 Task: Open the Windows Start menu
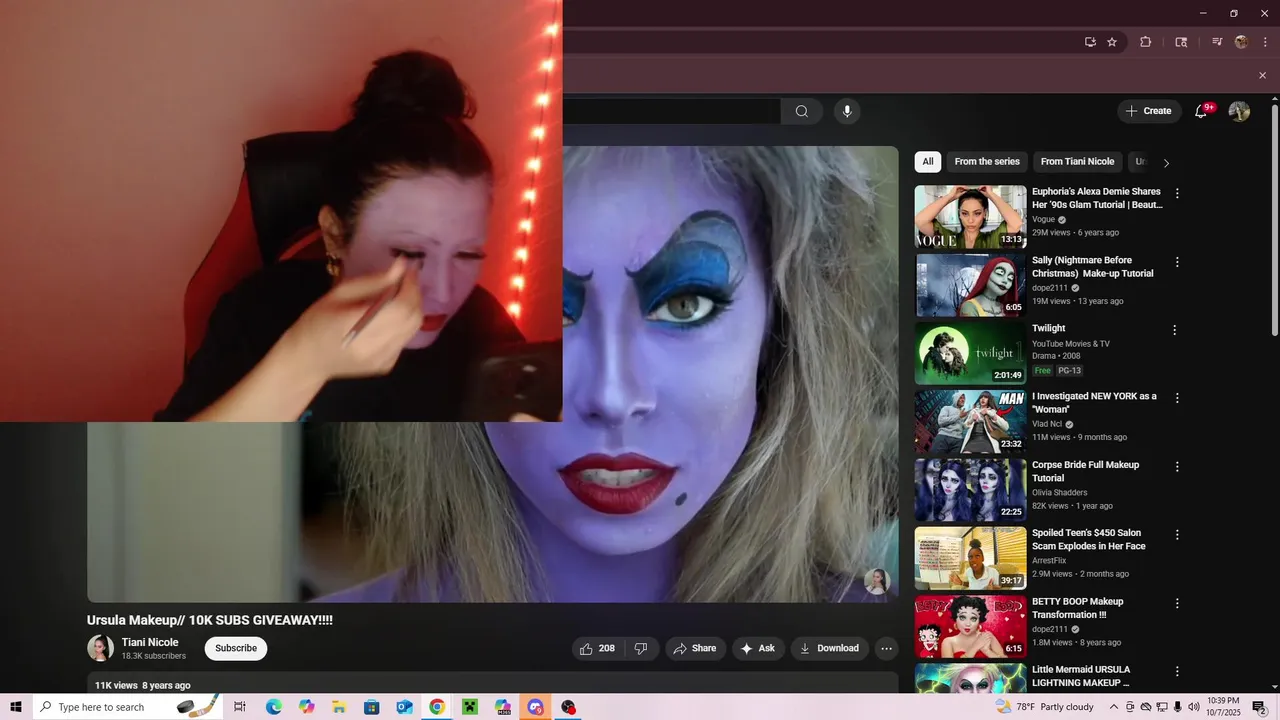pyautogui.click(x=15, y=707)
